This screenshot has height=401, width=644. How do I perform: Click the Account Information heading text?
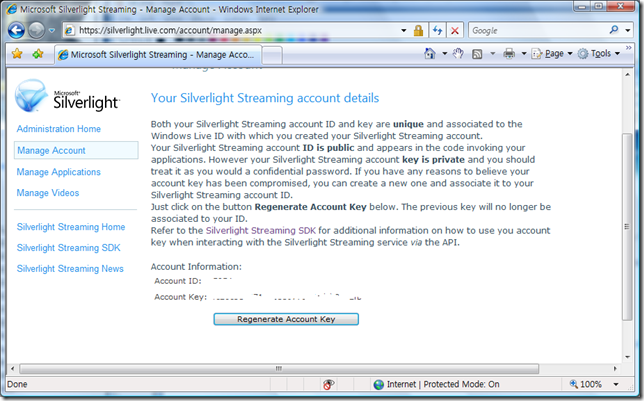(x=196, y=267)
